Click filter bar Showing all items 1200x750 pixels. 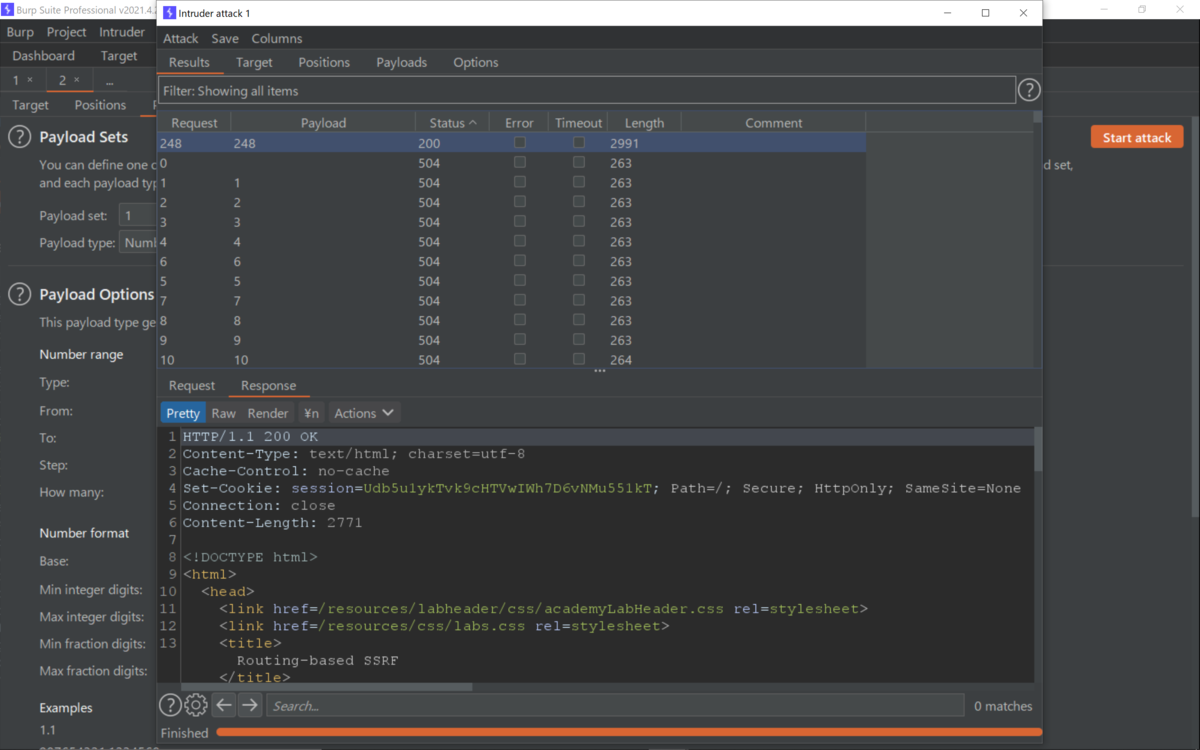click(587, 91)
